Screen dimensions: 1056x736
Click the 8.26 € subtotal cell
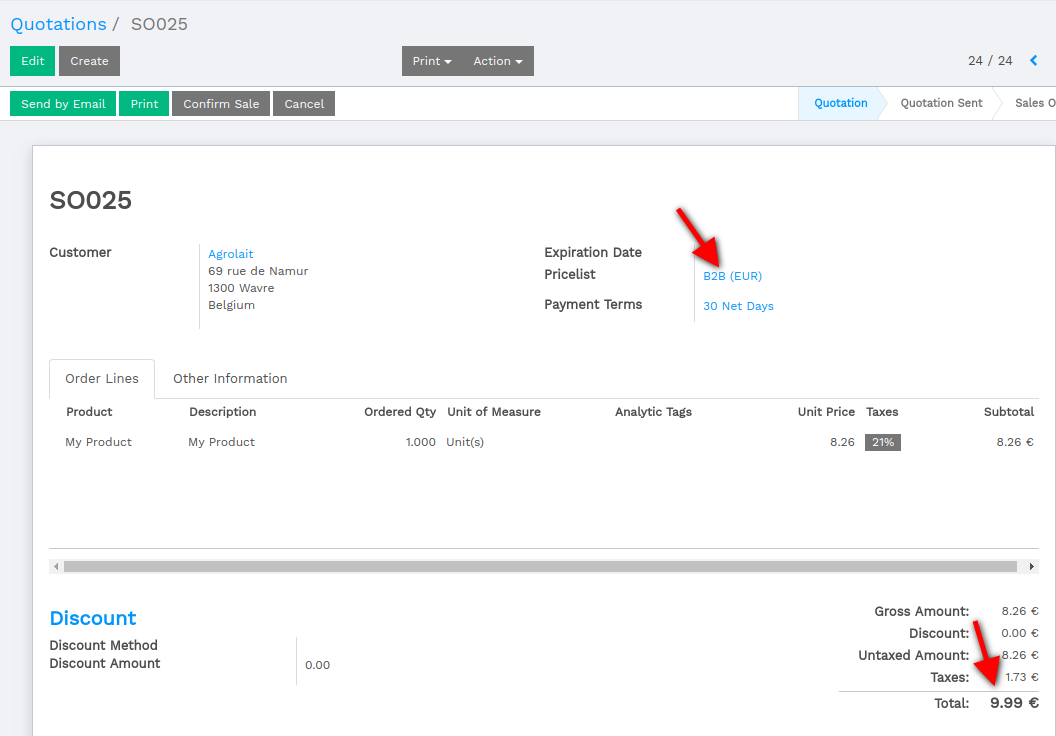tap(1015, 442)
